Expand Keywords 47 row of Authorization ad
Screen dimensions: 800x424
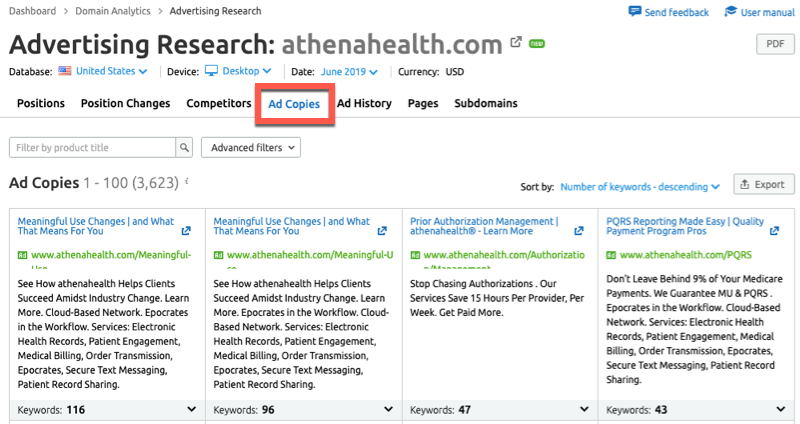(x=583, y=409)
